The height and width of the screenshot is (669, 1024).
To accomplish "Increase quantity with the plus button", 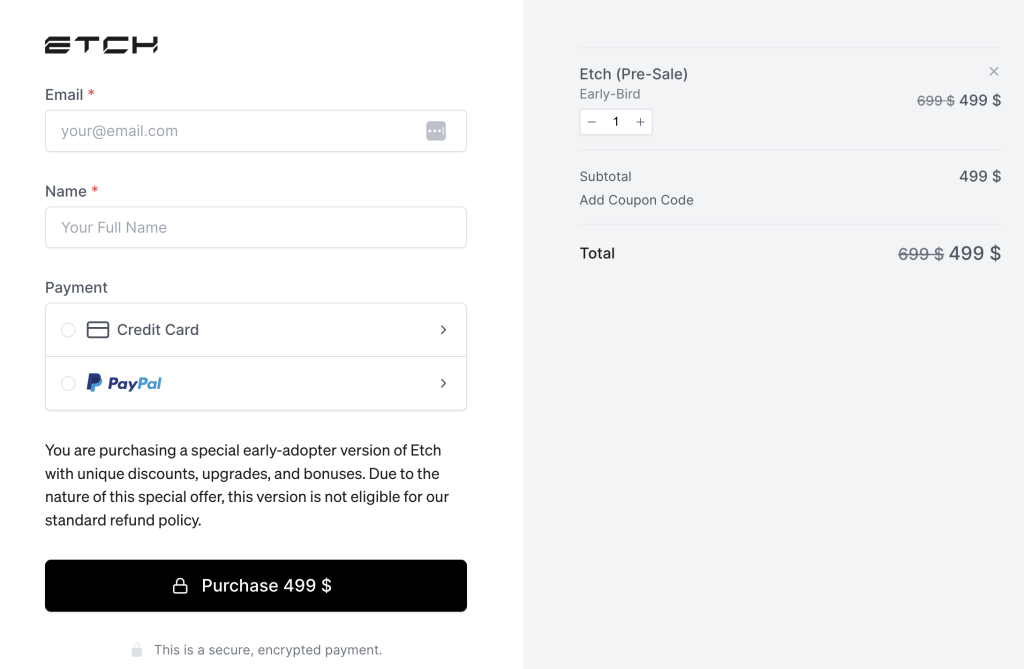I will tap(641, 122).
